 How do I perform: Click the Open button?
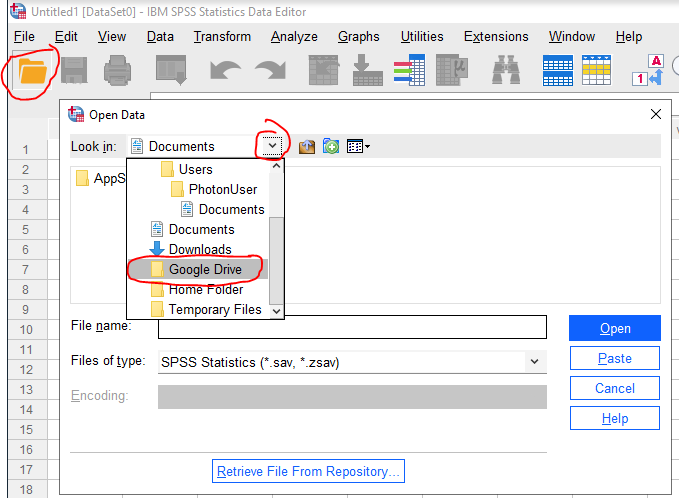coord(614,328)
